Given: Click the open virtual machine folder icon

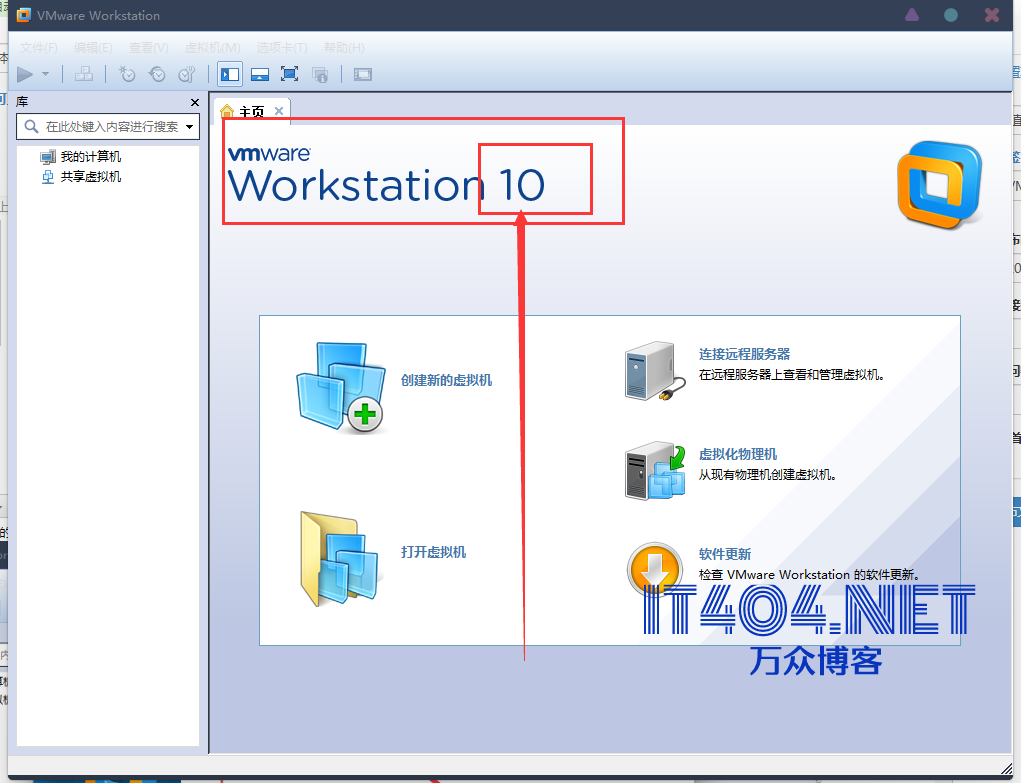Looking at the screenshot, I should [339, 559].
